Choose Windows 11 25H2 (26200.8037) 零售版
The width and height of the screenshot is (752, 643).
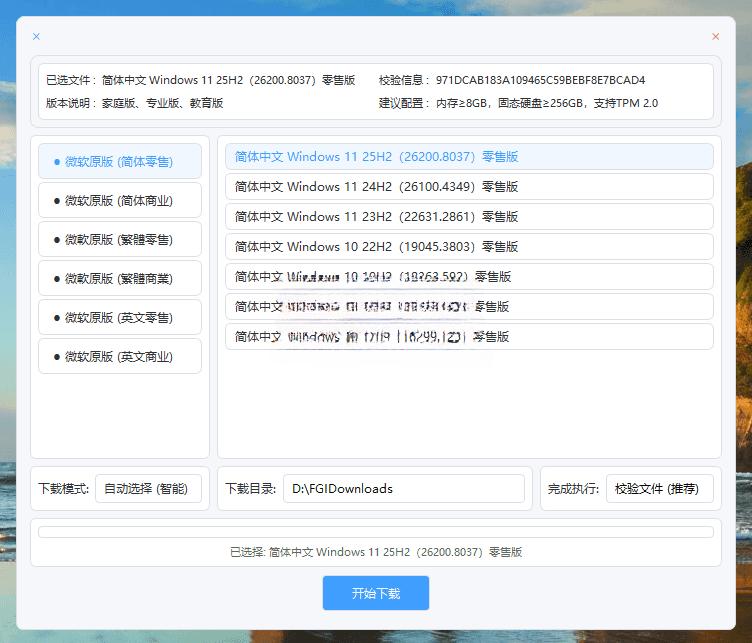[469, 157]
